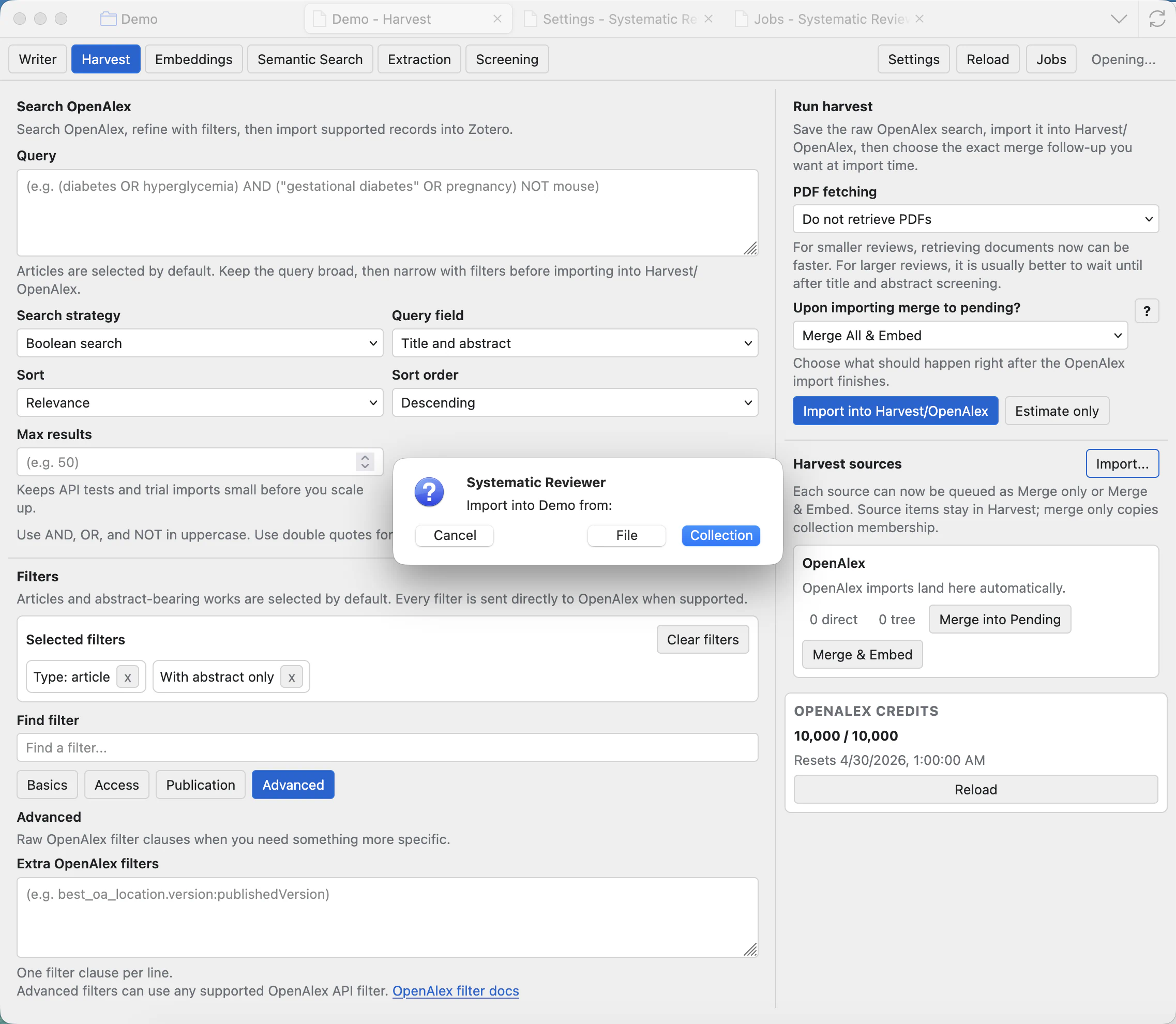The height and width of the screenshot is (1024, 1176).
Task: Select the Basics filter category
Action: click(47, 785)
